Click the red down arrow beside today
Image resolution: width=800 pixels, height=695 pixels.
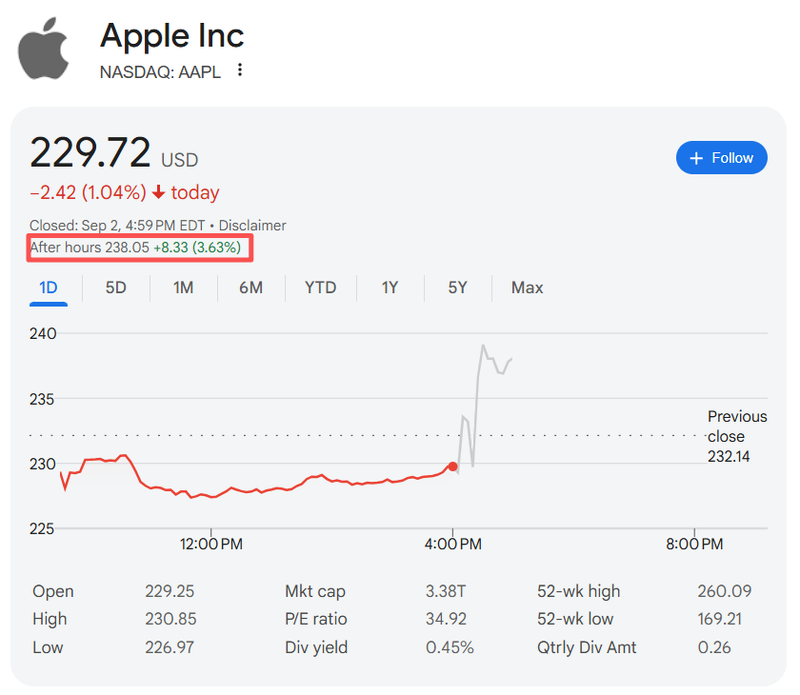pos(158,192)
